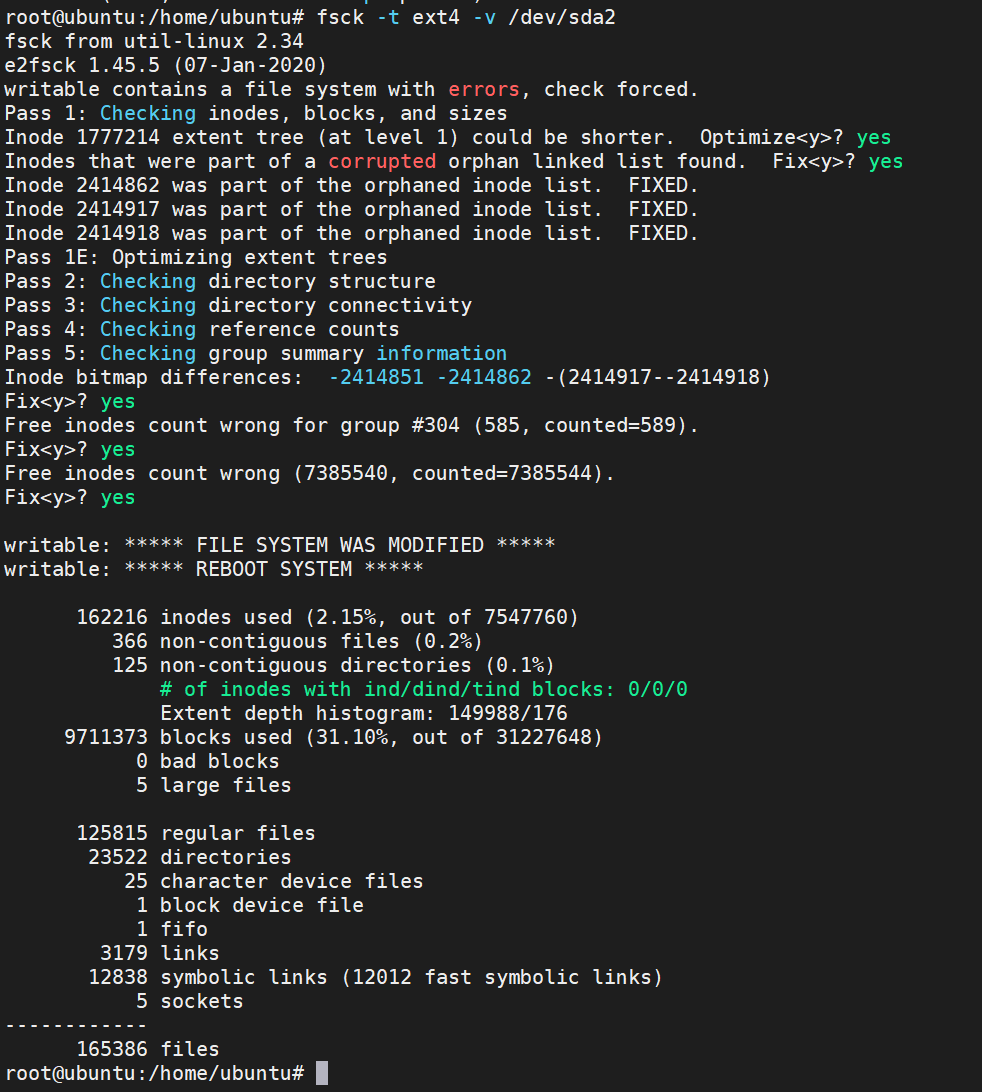Click the "12838 symbolic links" line
The width and height of the screenshot is (982, 1092).
[x=208, y=977]
